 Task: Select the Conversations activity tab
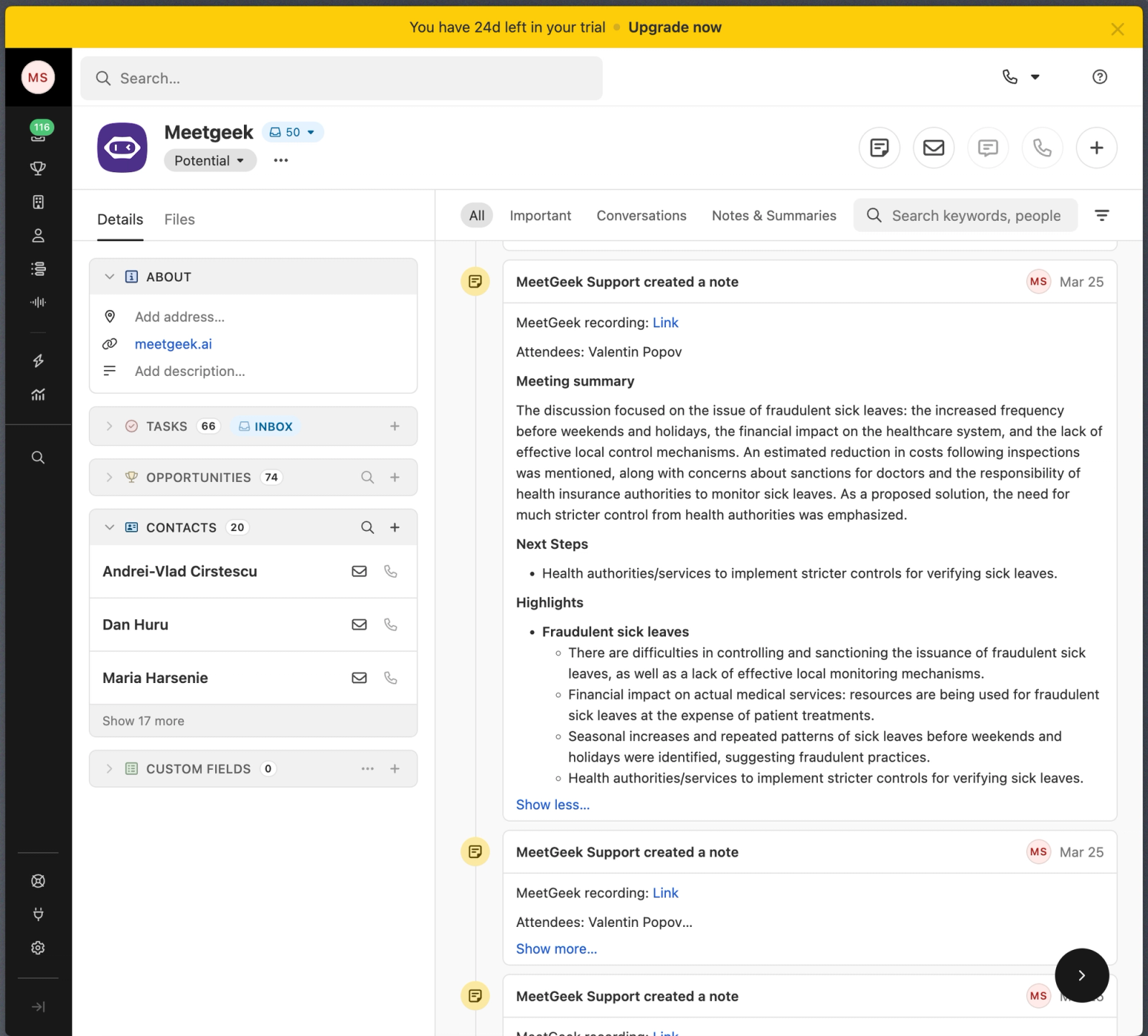coord(641,215)
